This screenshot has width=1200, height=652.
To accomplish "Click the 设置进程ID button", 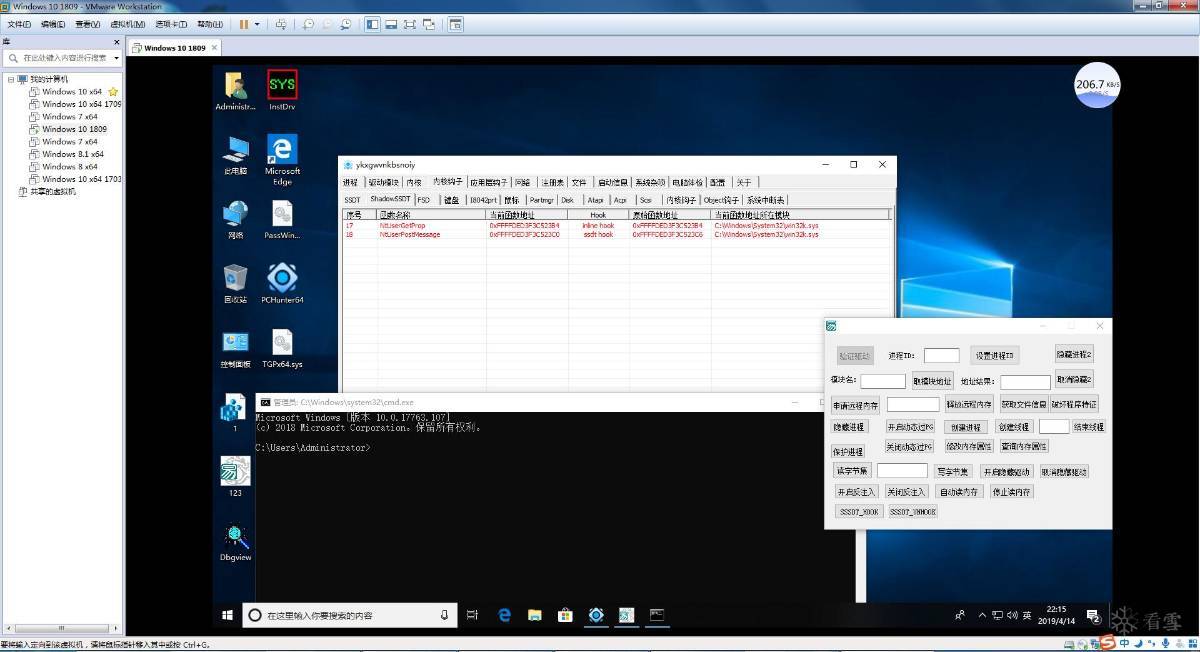I will (995, 355).
